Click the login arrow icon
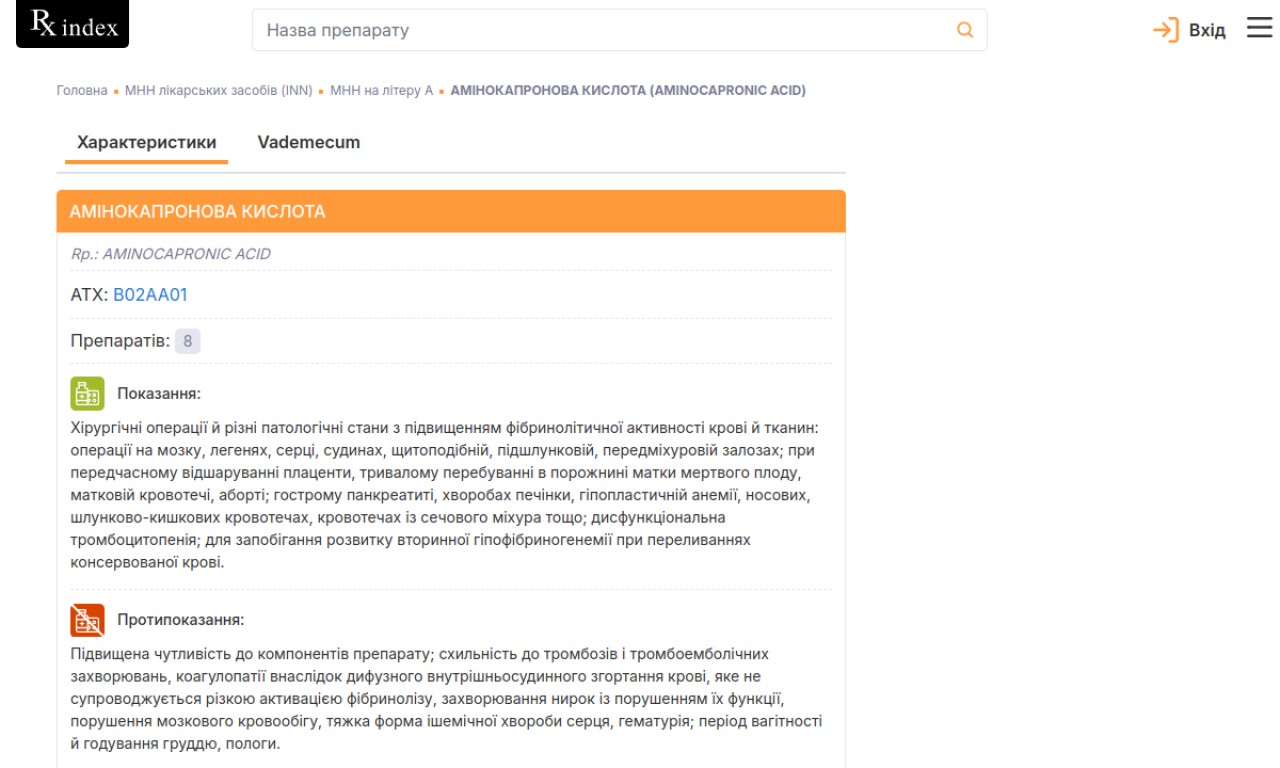 [x=1165, y=30]
